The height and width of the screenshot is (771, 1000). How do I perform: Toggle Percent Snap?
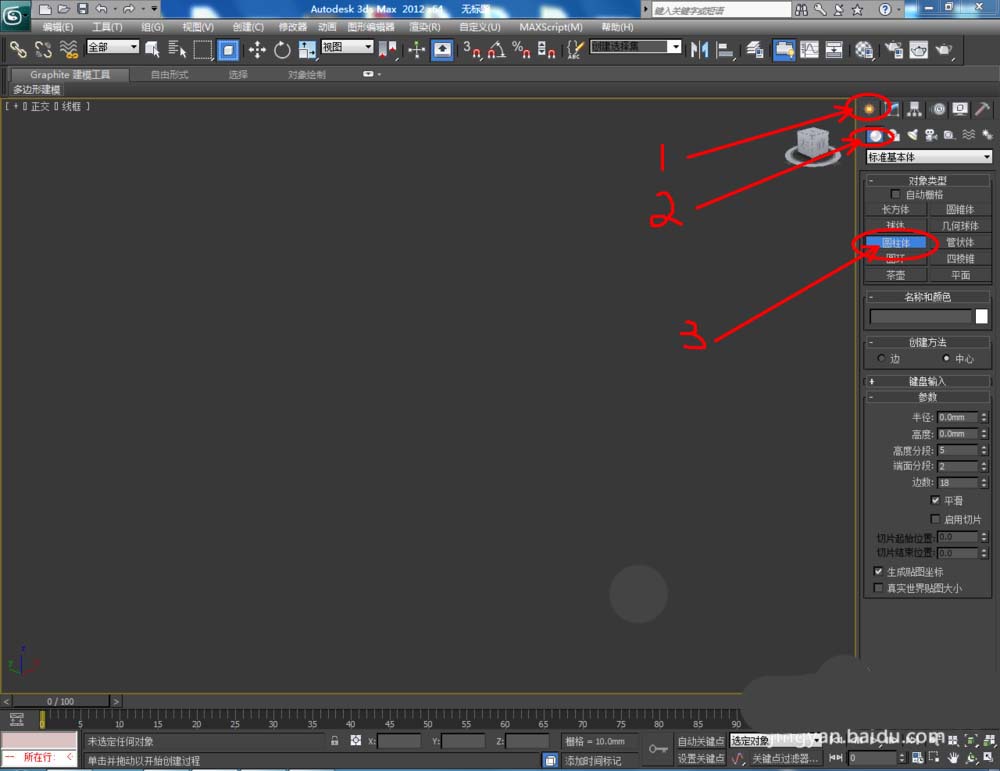(521, 50)
